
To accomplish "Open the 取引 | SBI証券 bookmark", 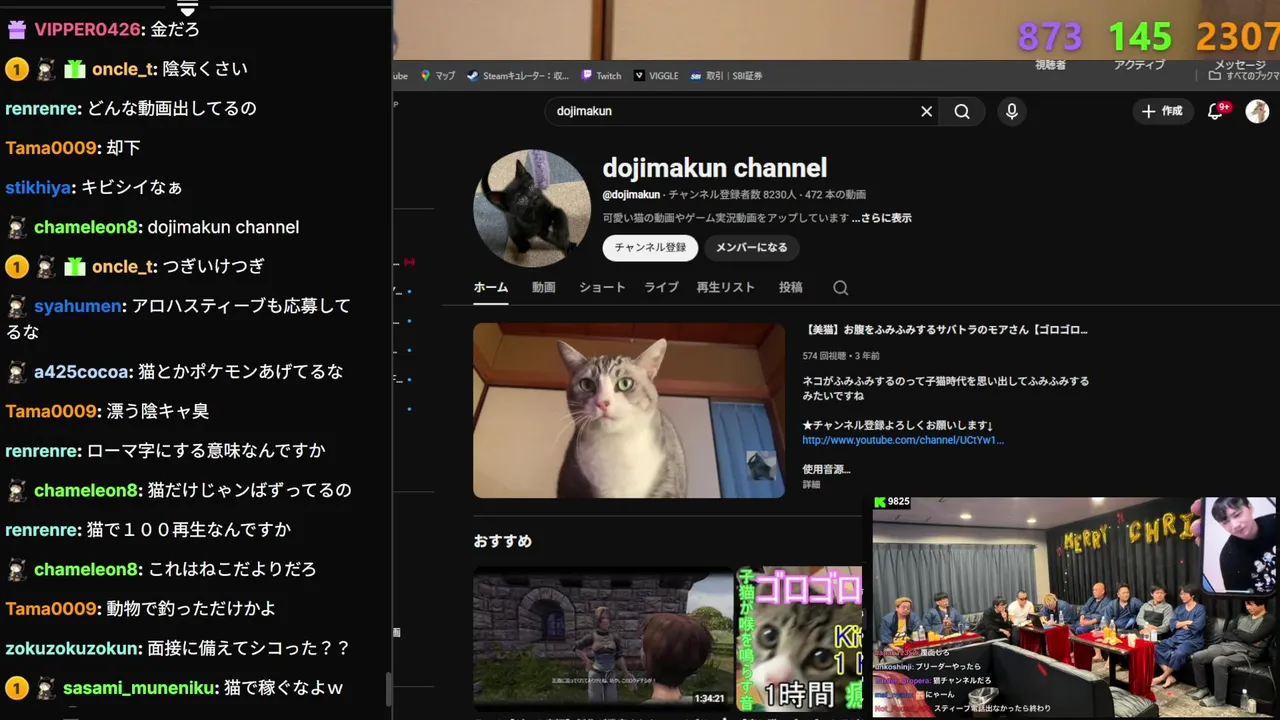I will (726, 75).
